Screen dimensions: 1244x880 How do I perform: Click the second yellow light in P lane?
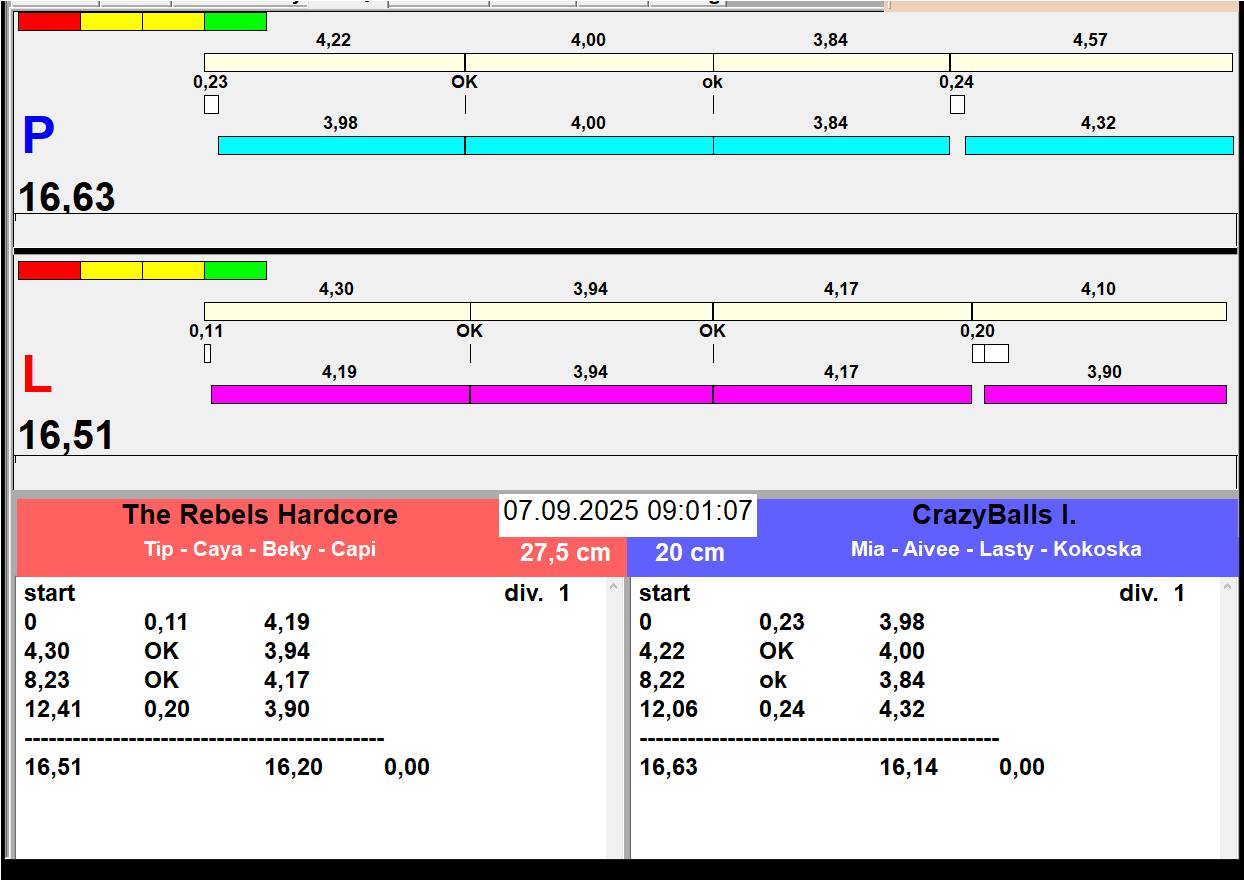click(173, 22)
